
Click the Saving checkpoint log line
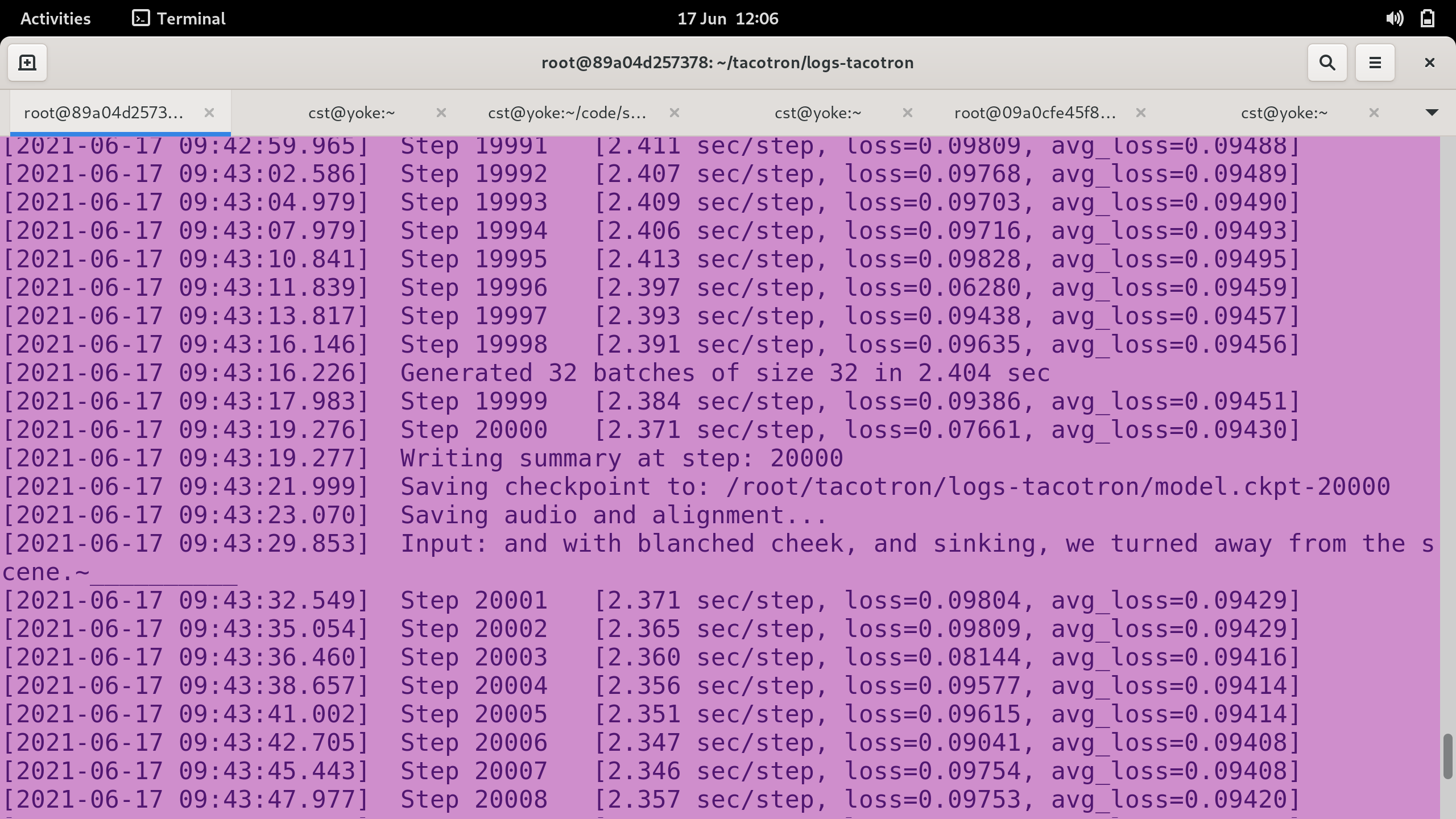pos(697,487)
